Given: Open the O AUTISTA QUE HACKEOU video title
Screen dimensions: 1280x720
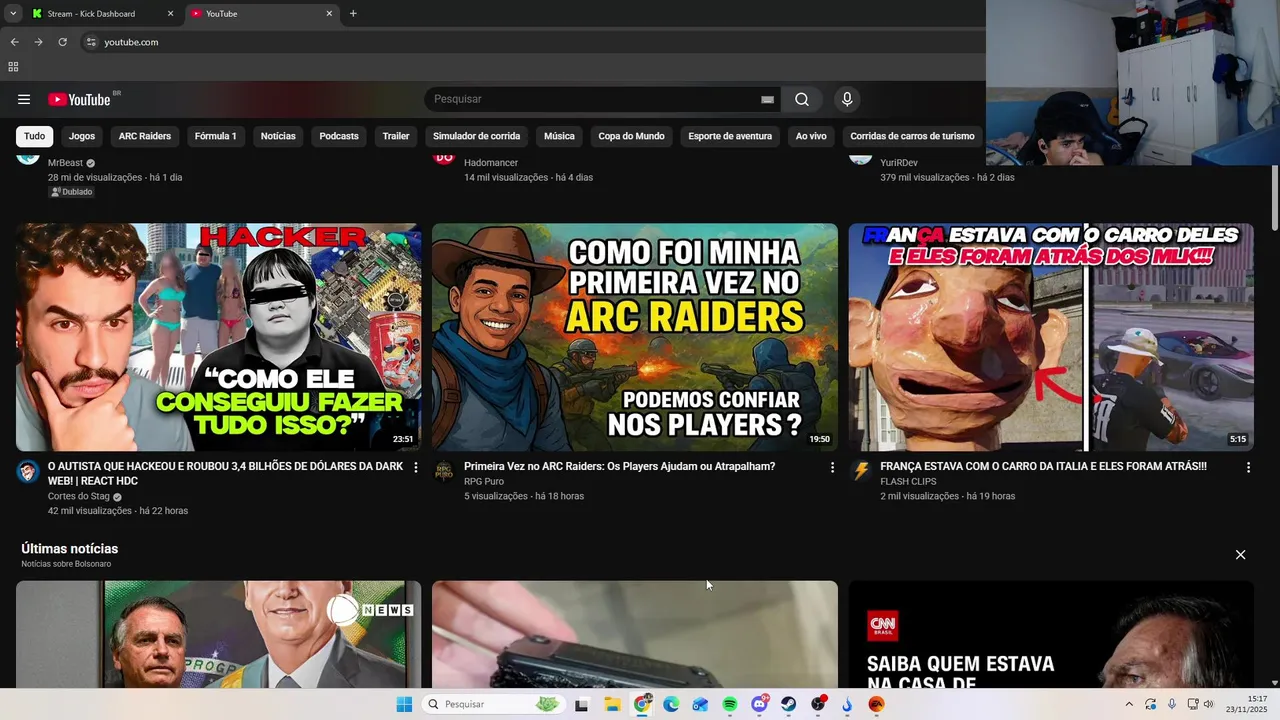Looking at the screenshot, I should [x=225, y=474].
